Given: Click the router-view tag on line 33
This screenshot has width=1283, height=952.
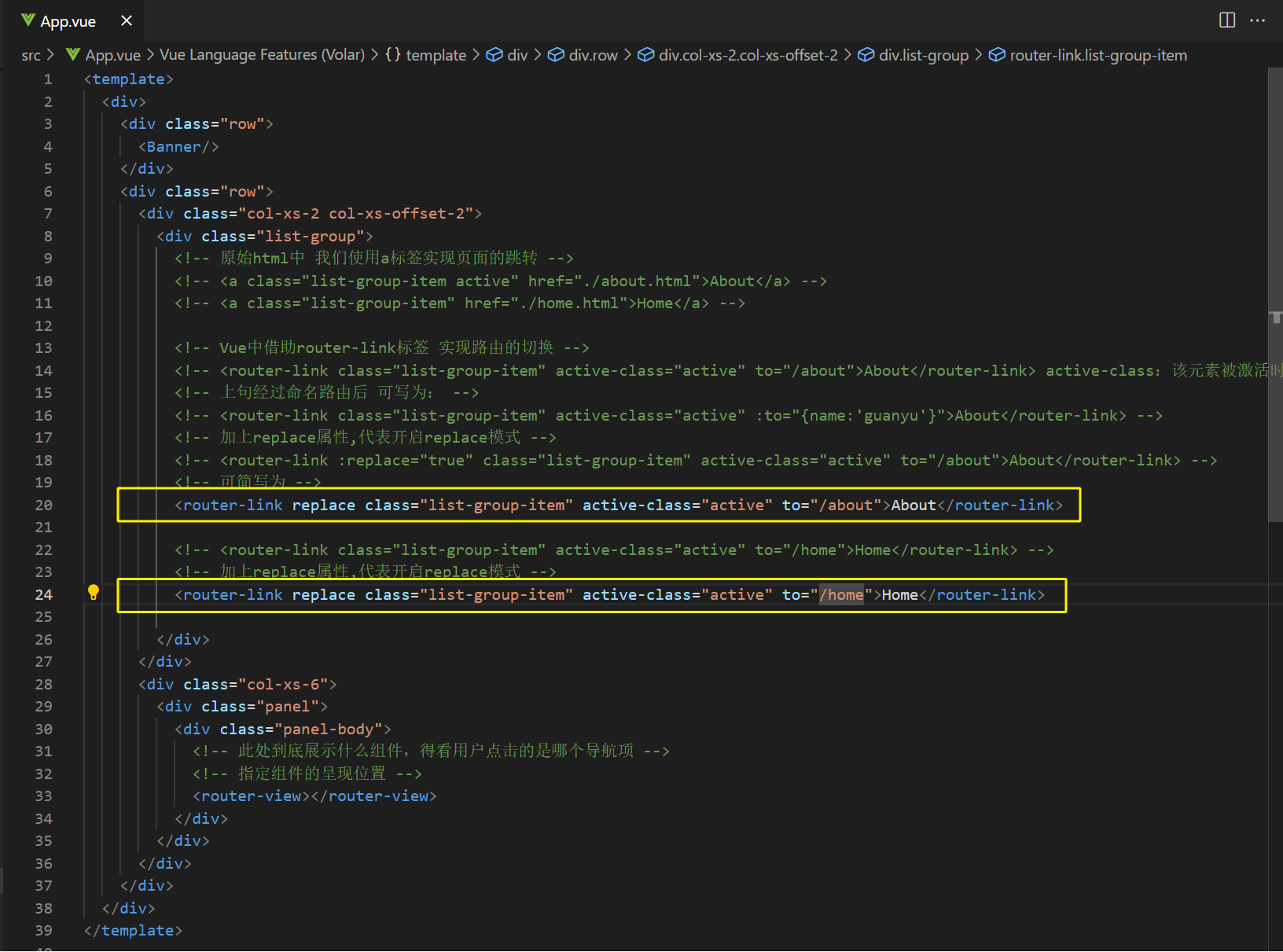Looking at the screenshot, I should (314, 796).
